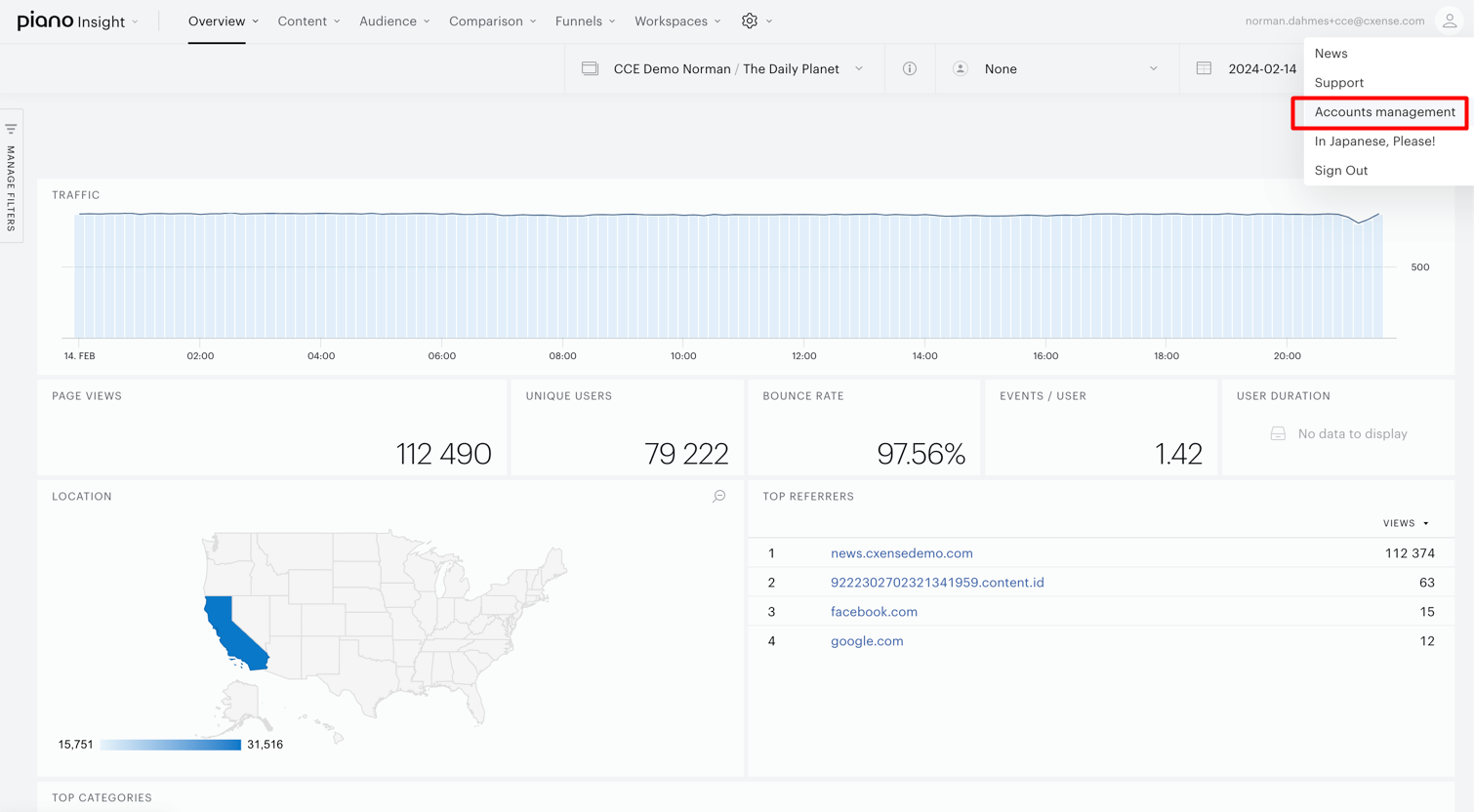Select Accounts management menu entry
Image resolution: width=1474 pixels, height=812 pixels.
tap(1384, 112)
